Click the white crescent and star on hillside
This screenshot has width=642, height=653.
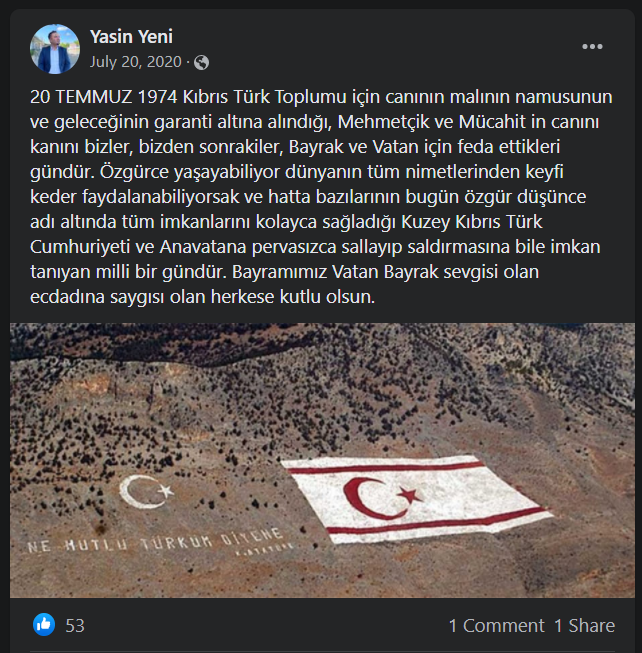[146, 491]
